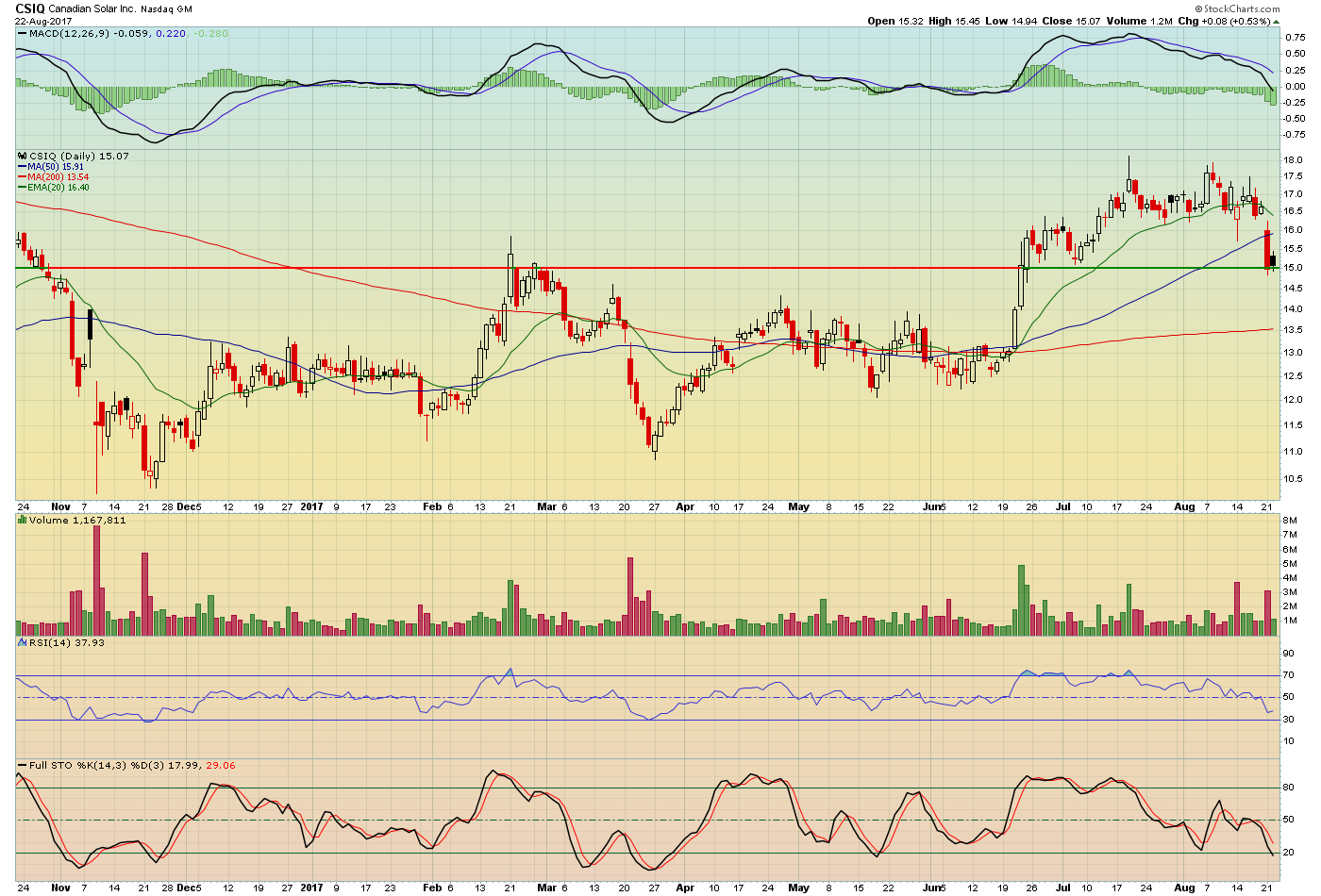Click the tall green volume bar in late June
The width and height of the screenshot is (1321, 896).
point(1021,601)
